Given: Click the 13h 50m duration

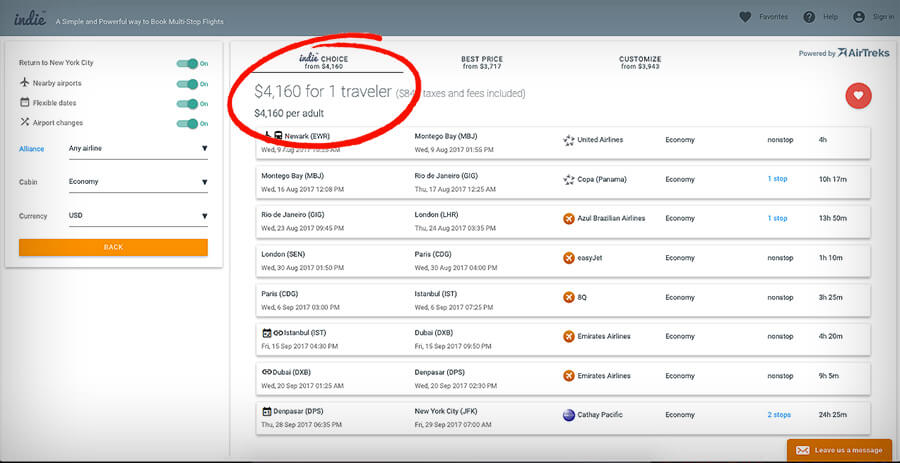Looking at the screenshot, I should pyautogui.click(x=833, y=219).
